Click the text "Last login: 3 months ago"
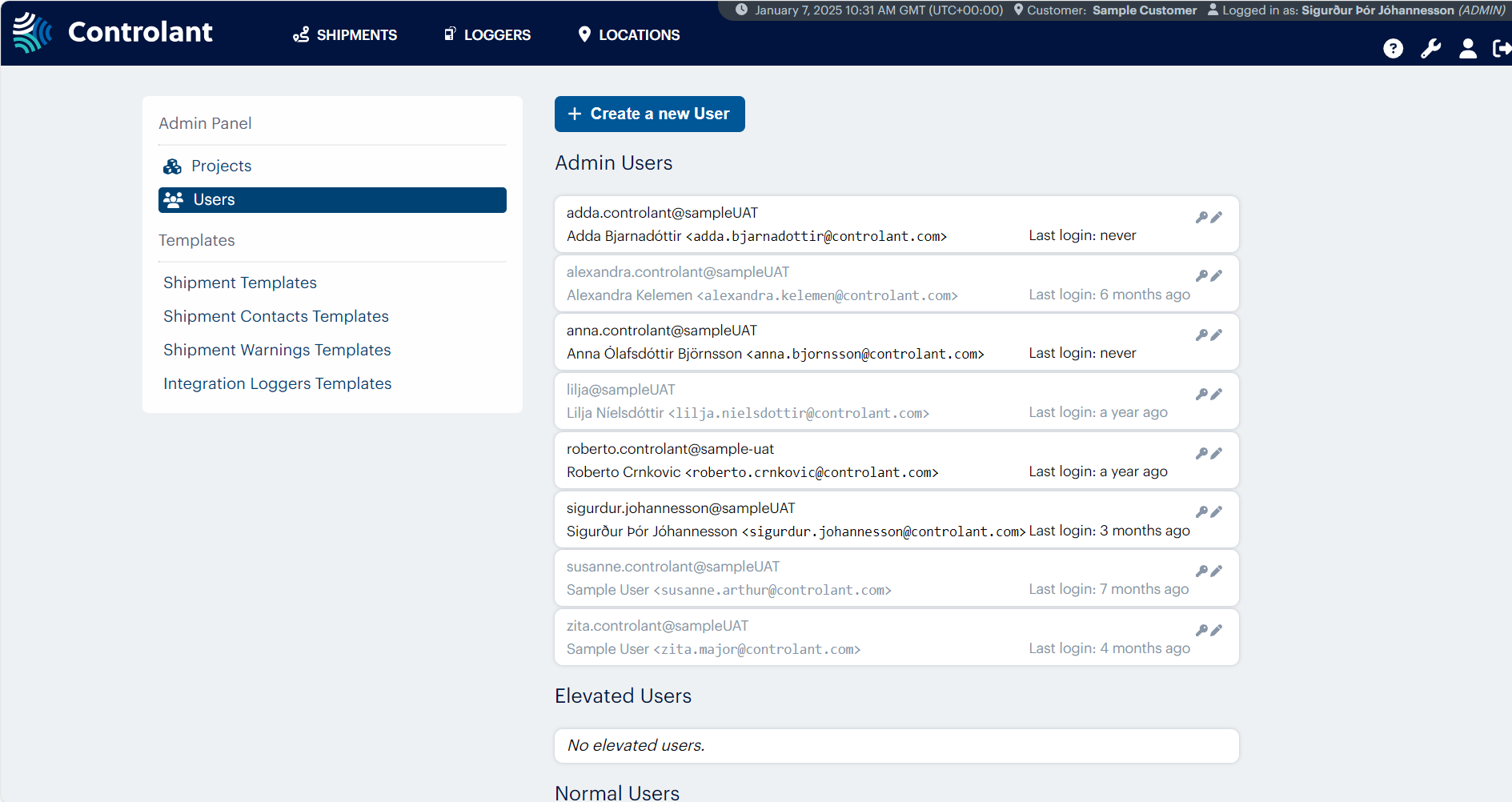 [1109, 531]
